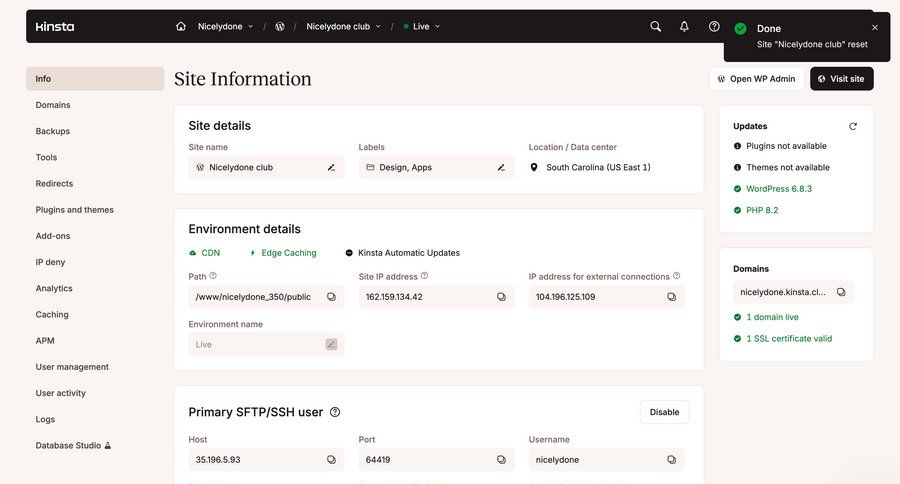Copy the username nicelydone
The image size is (900, 484).
point(672,460)
